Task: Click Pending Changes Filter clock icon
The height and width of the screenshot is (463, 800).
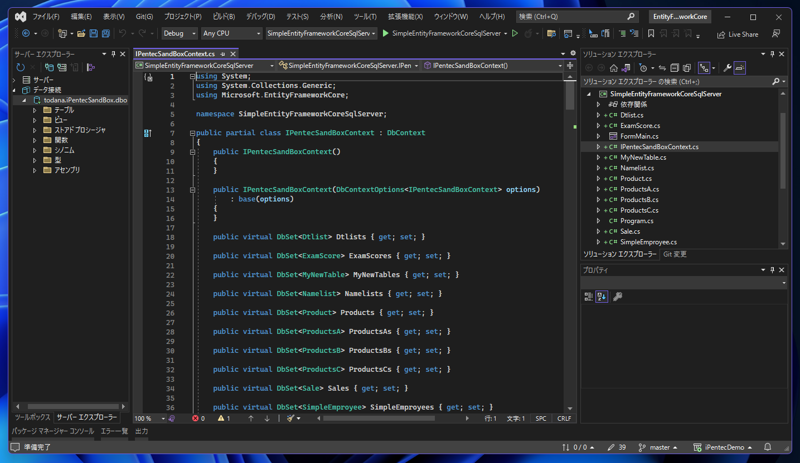Action: (x=643, y=67)
